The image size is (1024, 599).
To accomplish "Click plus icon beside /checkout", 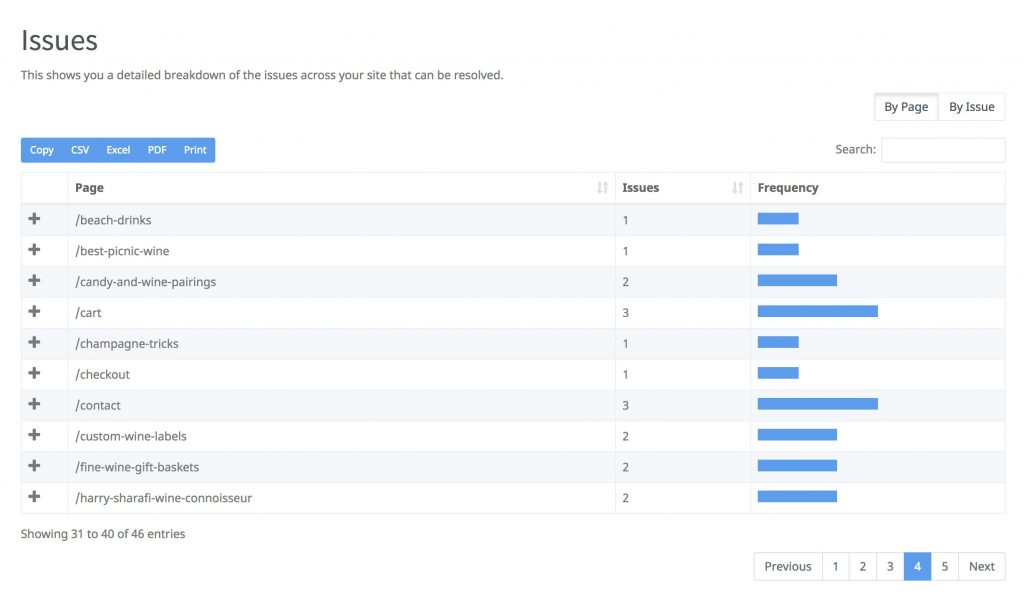I will 34,374.
